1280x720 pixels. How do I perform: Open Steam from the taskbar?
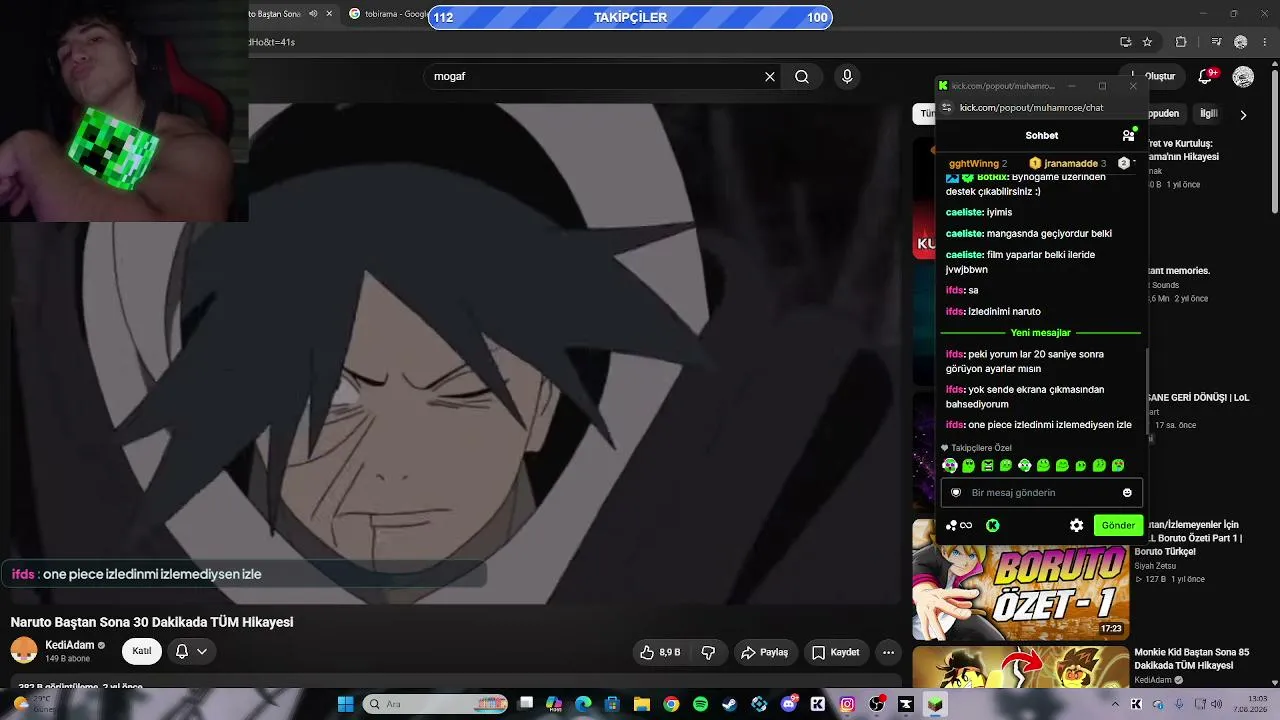[x=730, y=704]
